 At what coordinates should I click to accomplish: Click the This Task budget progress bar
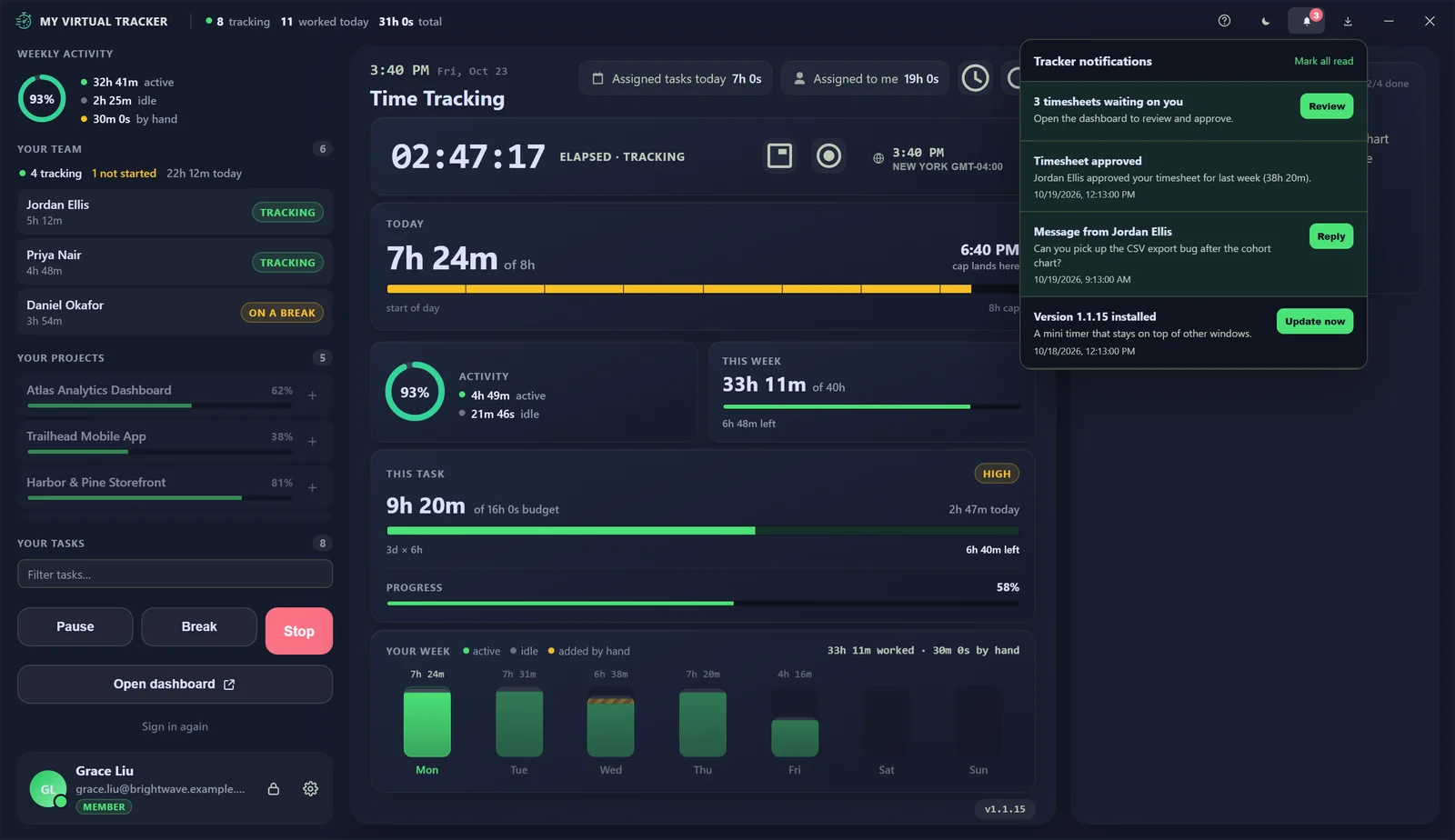click(703, 530)
